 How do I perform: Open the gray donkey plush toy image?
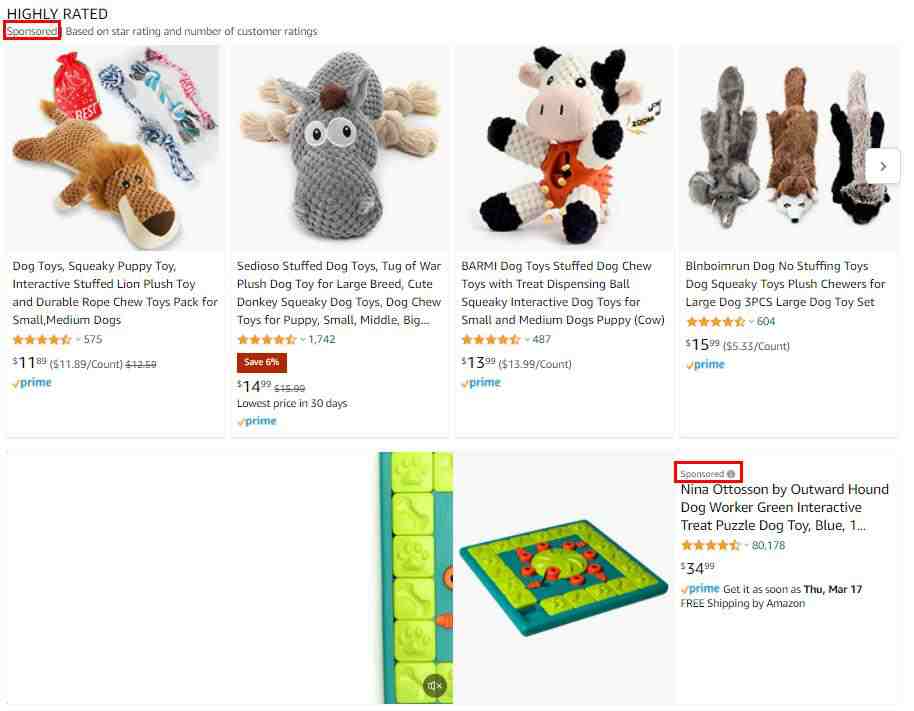340,149
